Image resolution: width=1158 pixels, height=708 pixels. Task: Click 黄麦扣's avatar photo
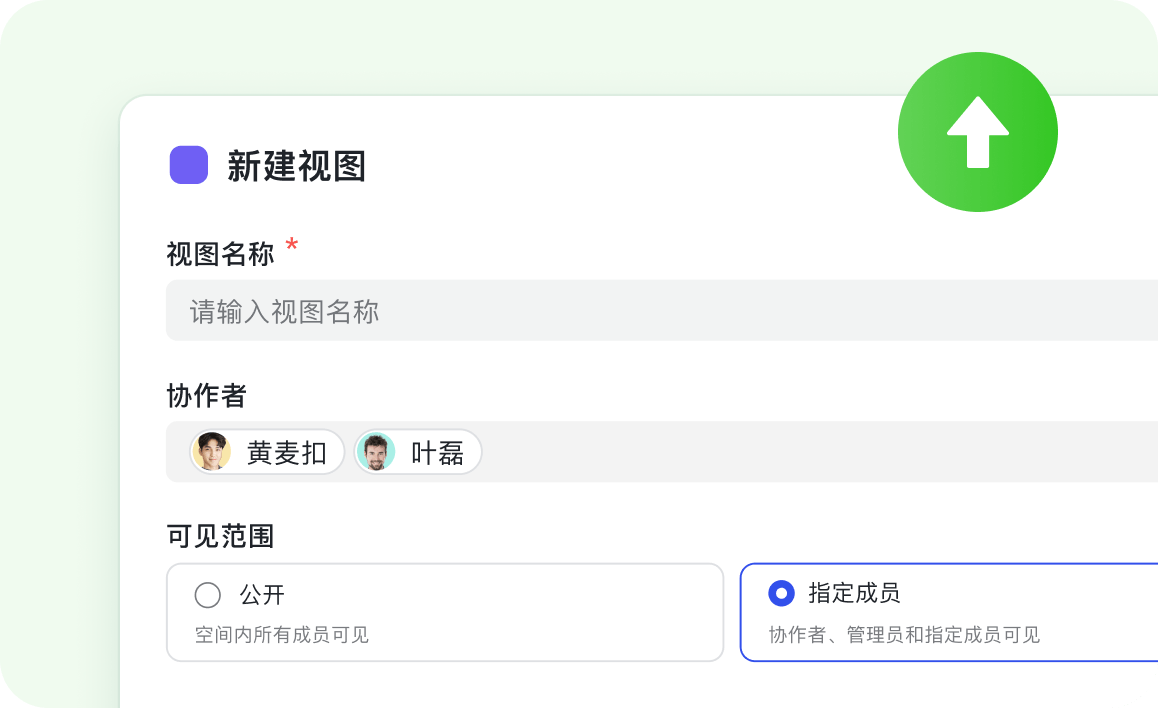click(211, 452)
